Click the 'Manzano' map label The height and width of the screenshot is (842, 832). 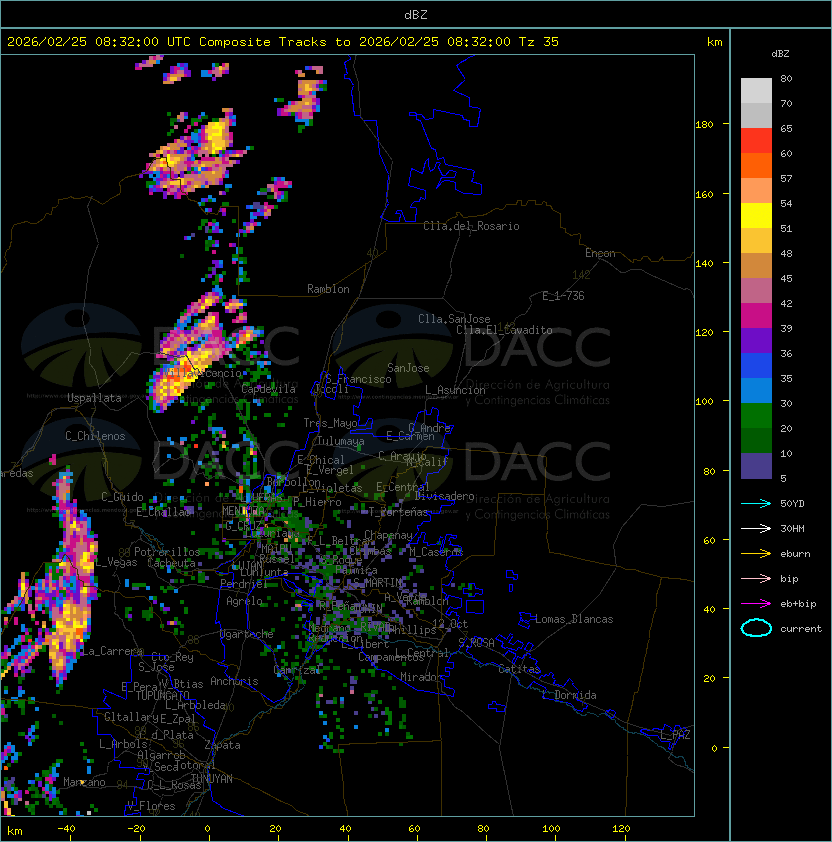[84, 782]
